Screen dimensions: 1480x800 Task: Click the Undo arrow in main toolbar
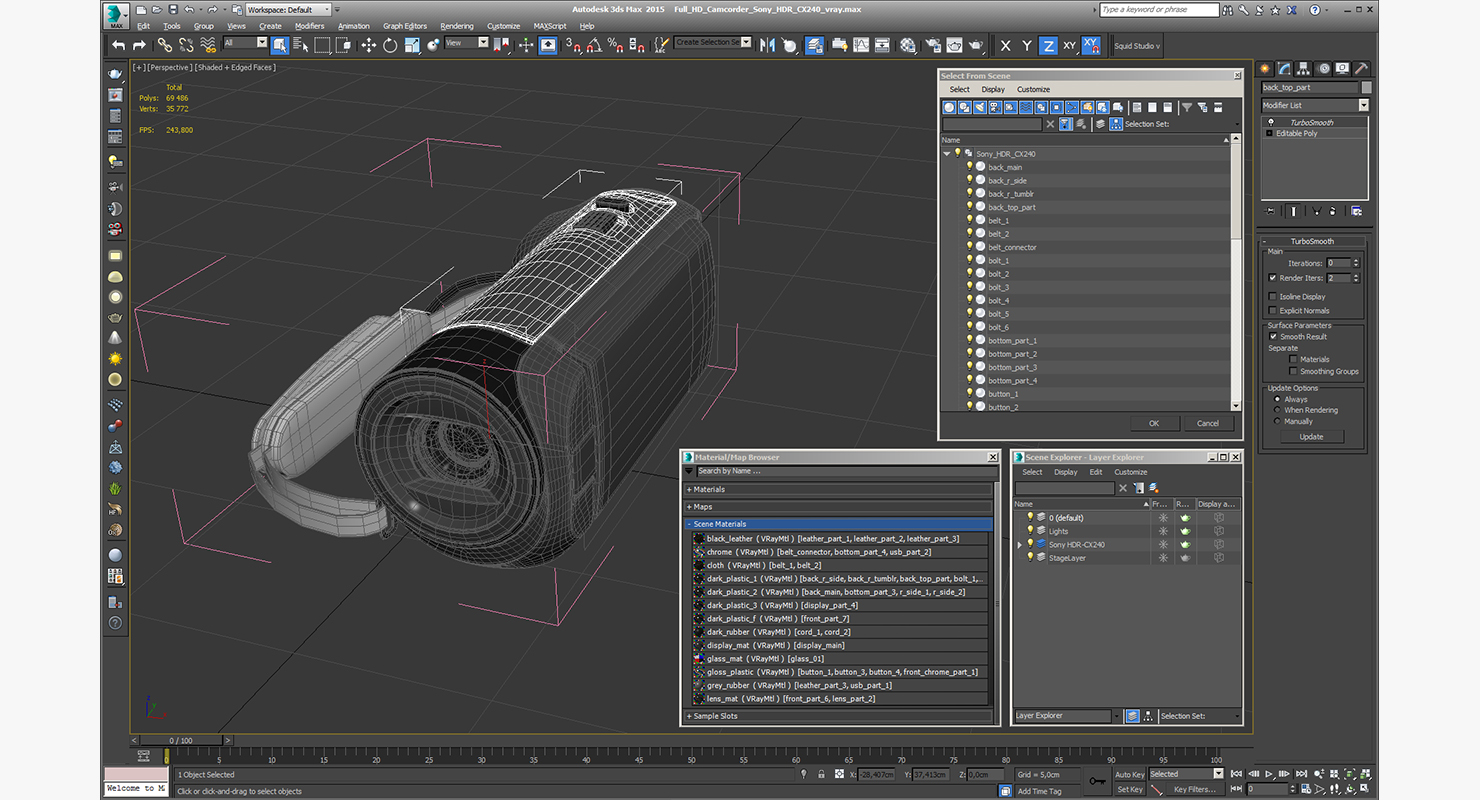pyautogui.click(x=118, y=45)
